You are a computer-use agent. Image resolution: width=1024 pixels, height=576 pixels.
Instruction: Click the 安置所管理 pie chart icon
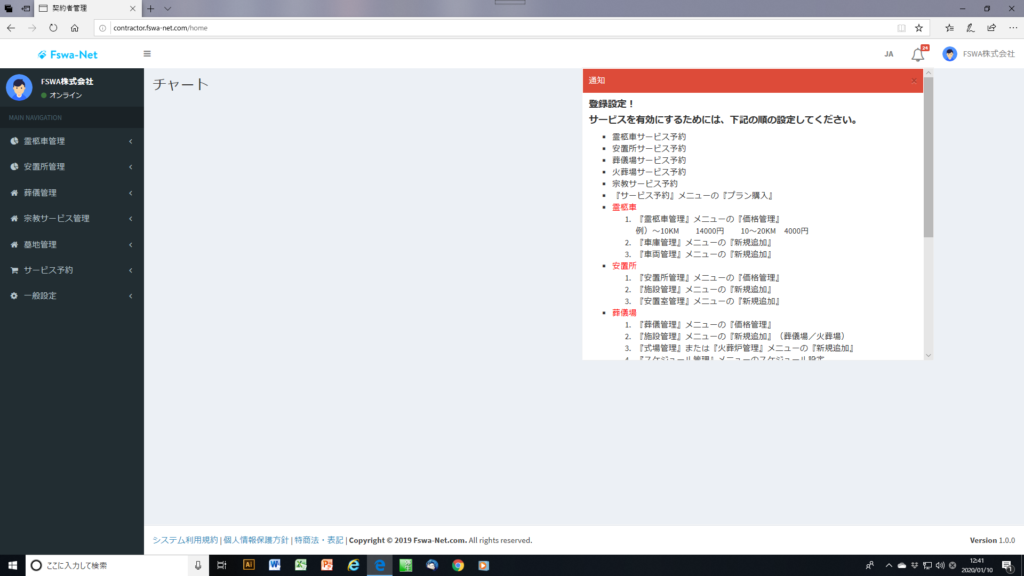pyautogui.click(x=14, y=167)
